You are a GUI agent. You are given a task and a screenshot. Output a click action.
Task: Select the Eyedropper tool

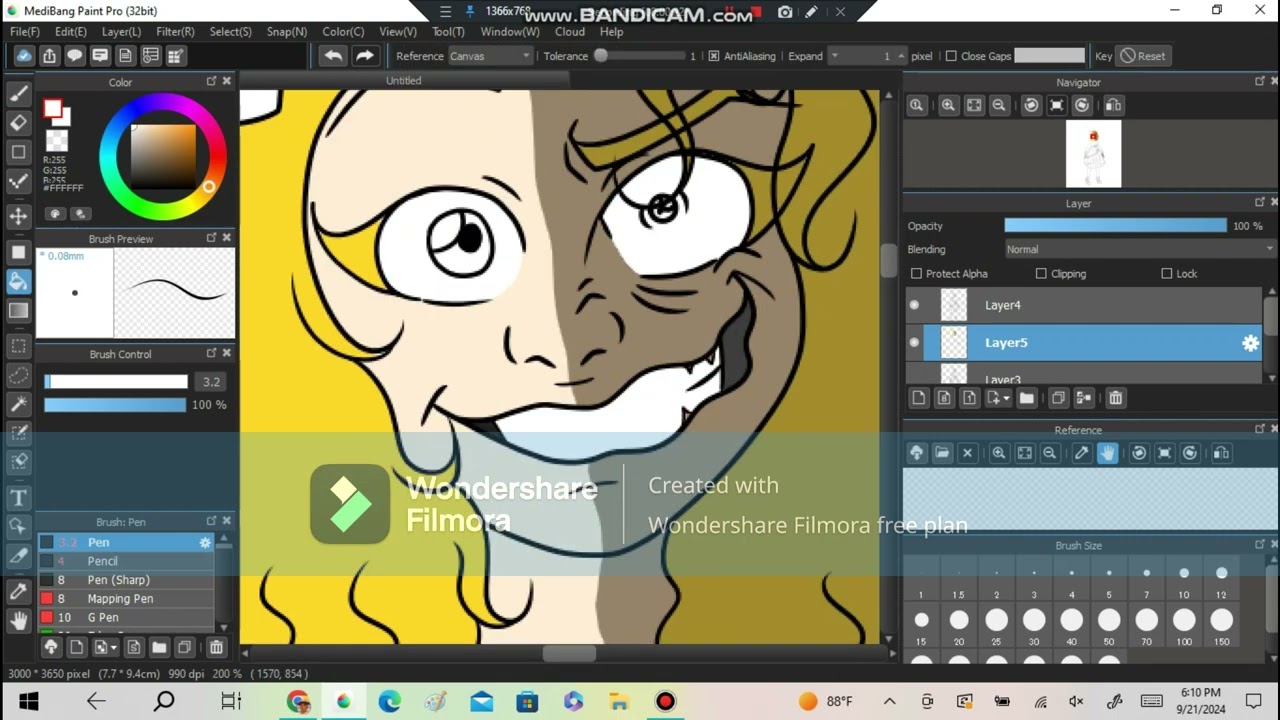point(18,592)
